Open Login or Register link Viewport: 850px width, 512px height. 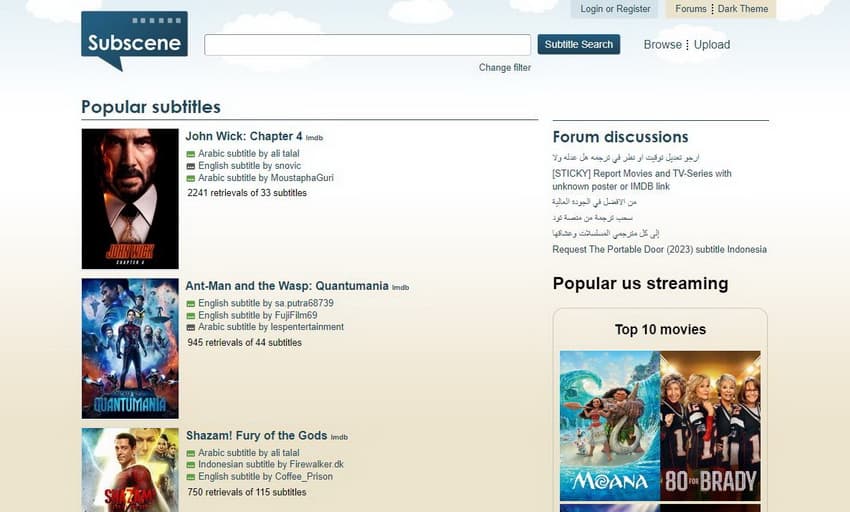click(615, 9)
